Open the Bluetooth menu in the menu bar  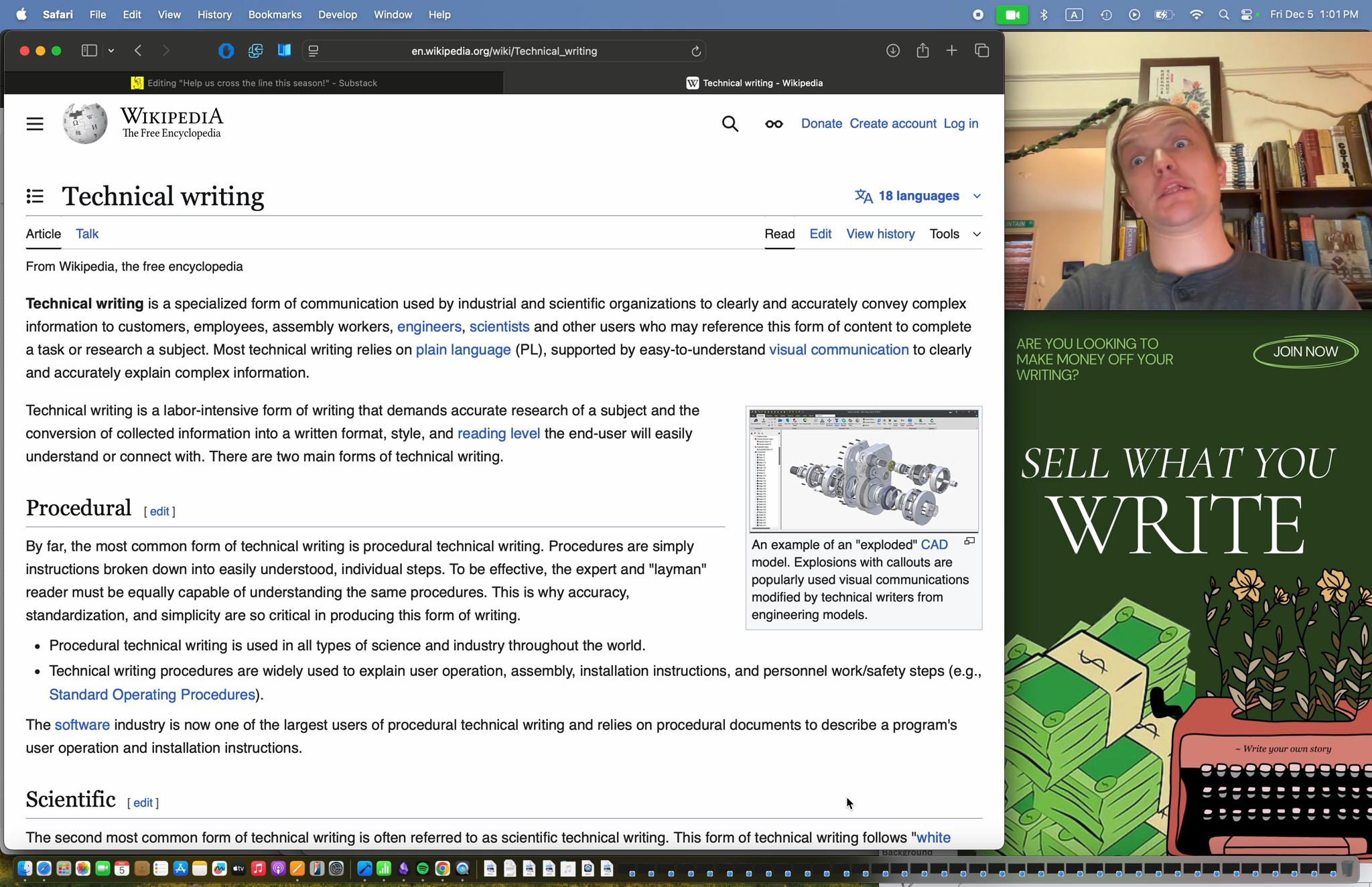click(1044, 15)
